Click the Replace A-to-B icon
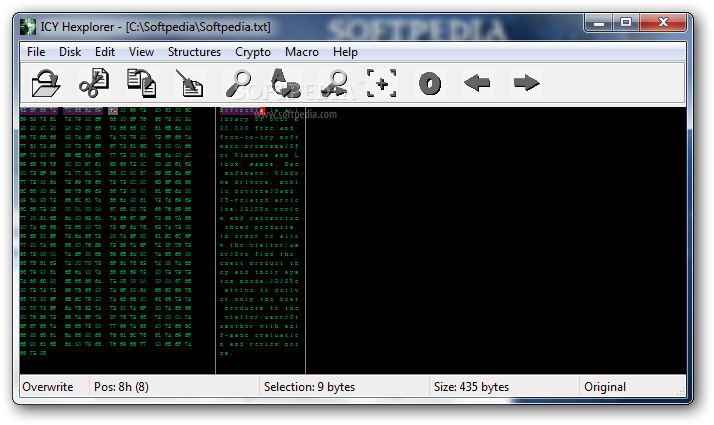Viewport: 714px width, 425px height. pyautogui.click(x=286, y=83)
